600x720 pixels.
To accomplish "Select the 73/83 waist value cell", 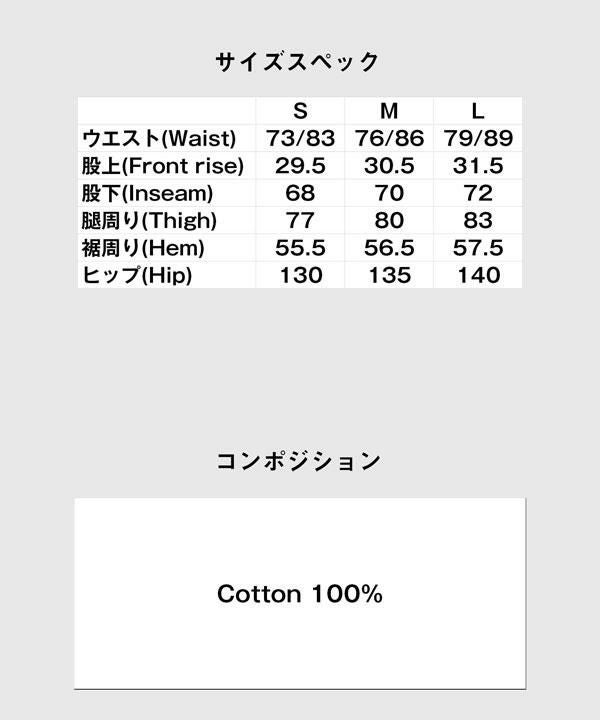I will click(x=300, y=138).
